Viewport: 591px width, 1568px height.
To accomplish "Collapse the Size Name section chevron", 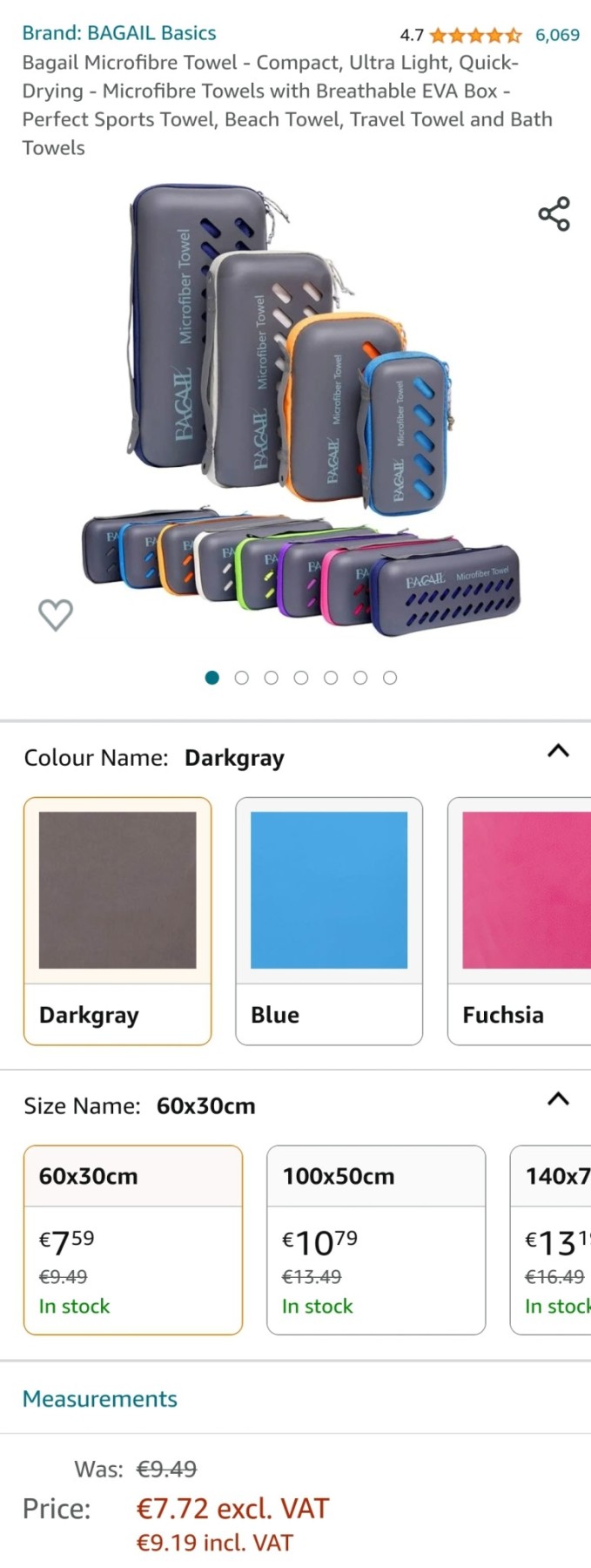I will tap(558, 1099).
